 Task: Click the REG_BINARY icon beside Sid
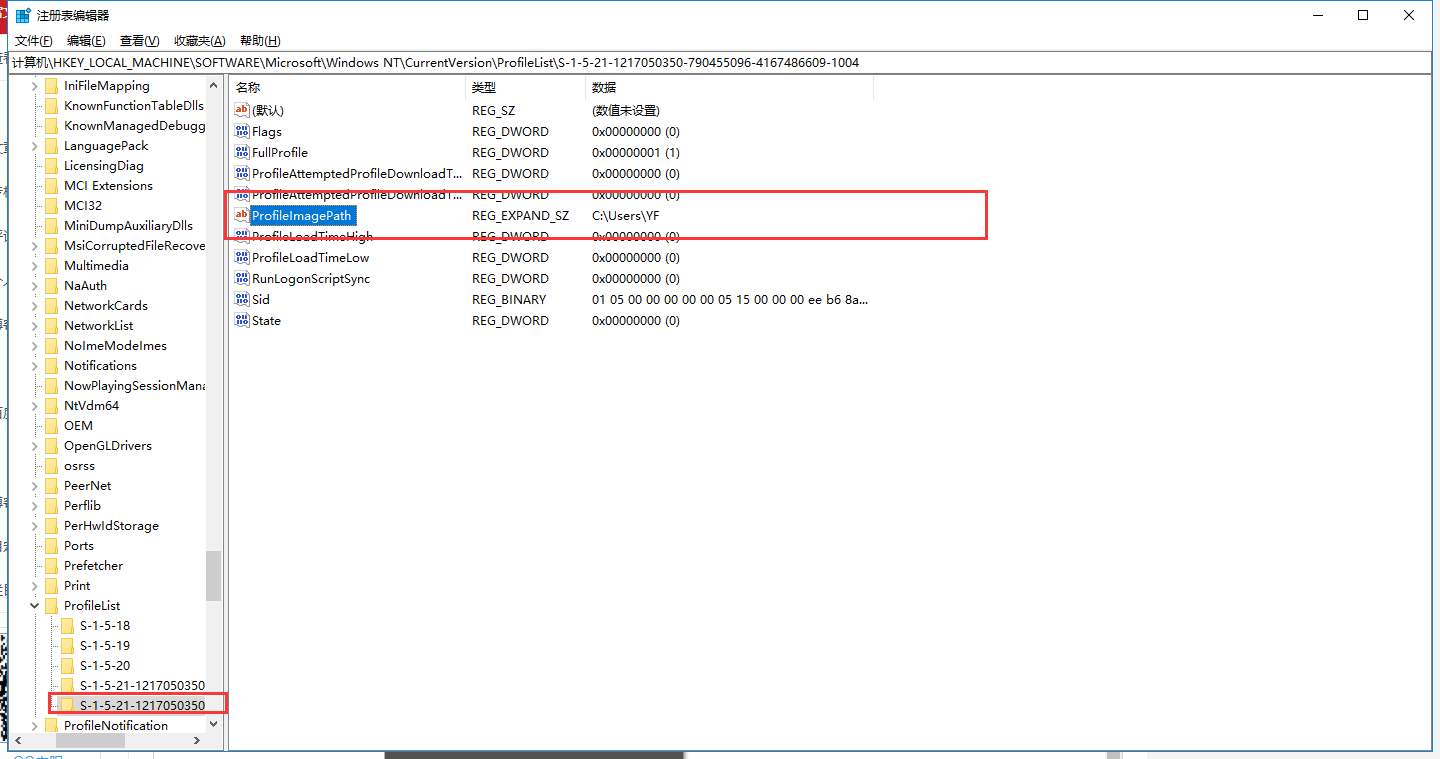[241, 299]
